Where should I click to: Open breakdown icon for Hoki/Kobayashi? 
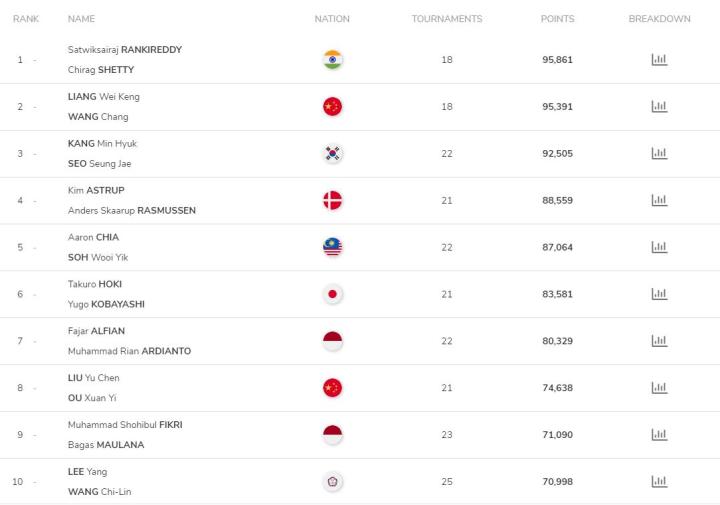(659, 294)
